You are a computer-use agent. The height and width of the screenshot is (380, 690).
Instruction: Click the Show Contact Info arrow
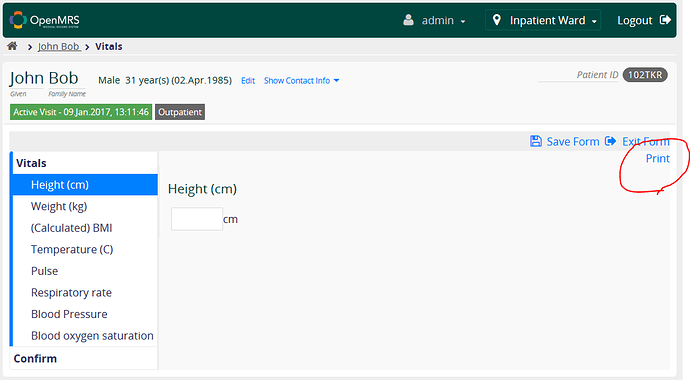click(x=337, y=80)
